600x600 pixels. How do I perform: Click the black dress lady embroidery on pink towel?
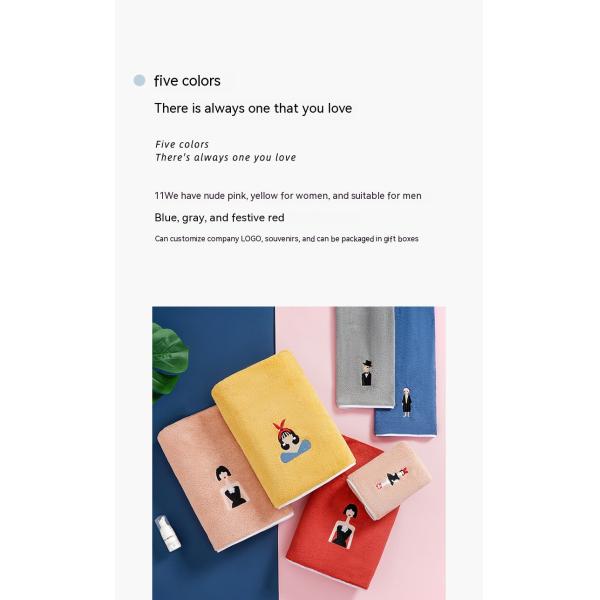click(231, 487)
